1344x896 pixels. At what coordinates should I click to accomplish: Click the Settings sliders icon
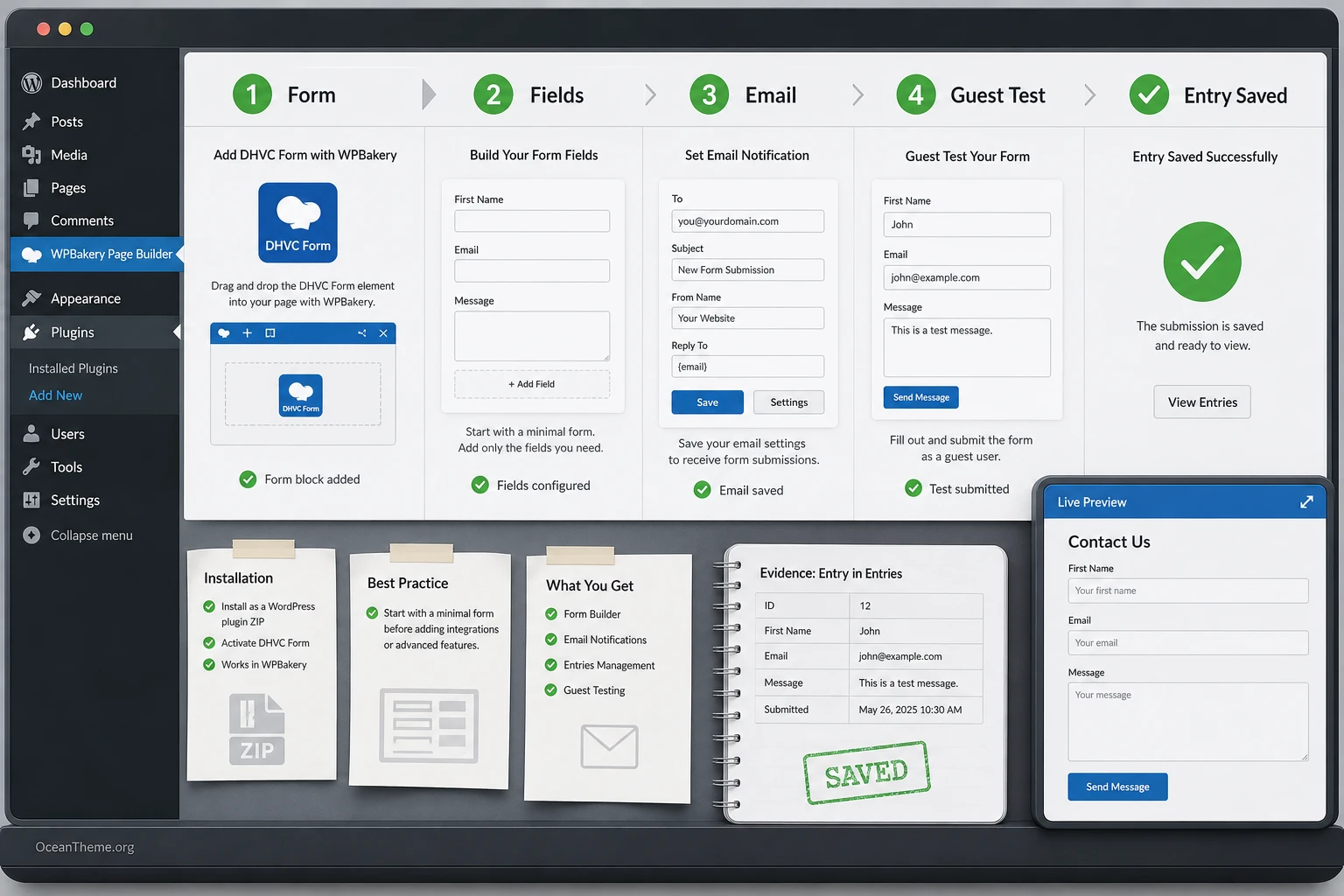[31, 500]
